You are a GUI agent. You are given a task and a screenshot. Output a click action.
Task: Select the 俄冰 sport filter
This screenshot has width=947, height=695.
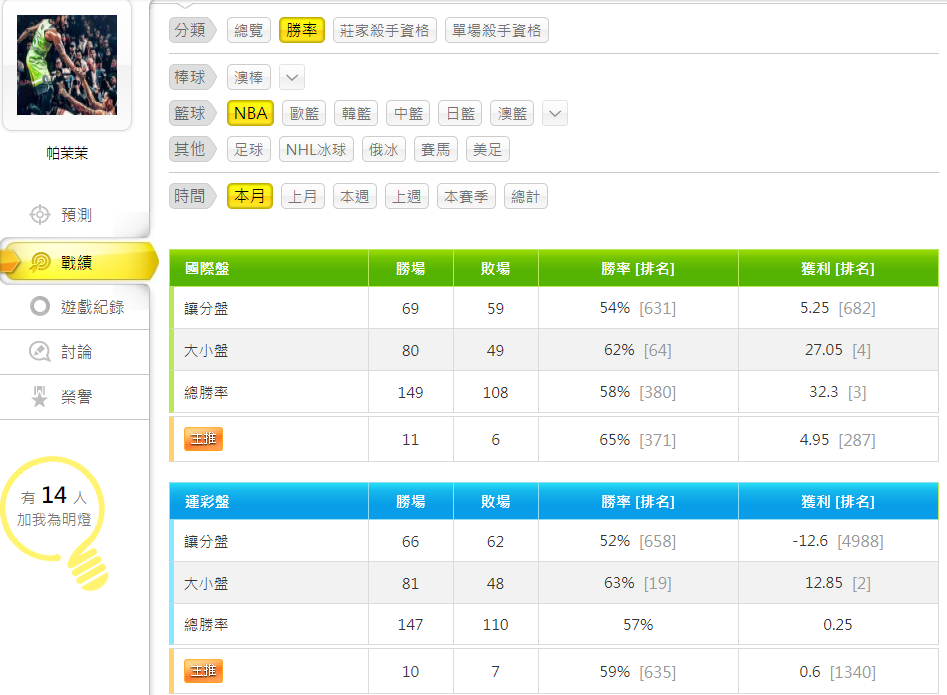(x=384, y=149)
